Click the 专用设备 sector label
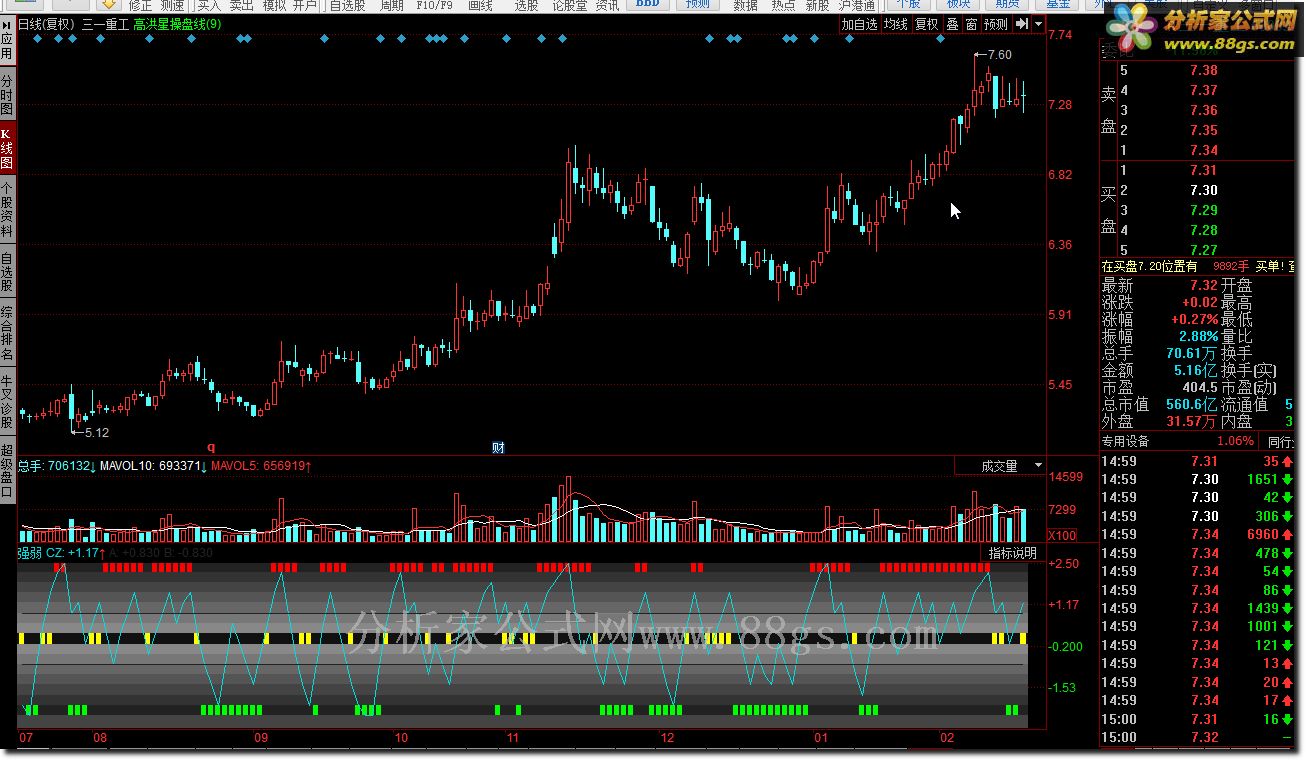This screenshot has width=1306, height=760. [x=1126, y=441]
